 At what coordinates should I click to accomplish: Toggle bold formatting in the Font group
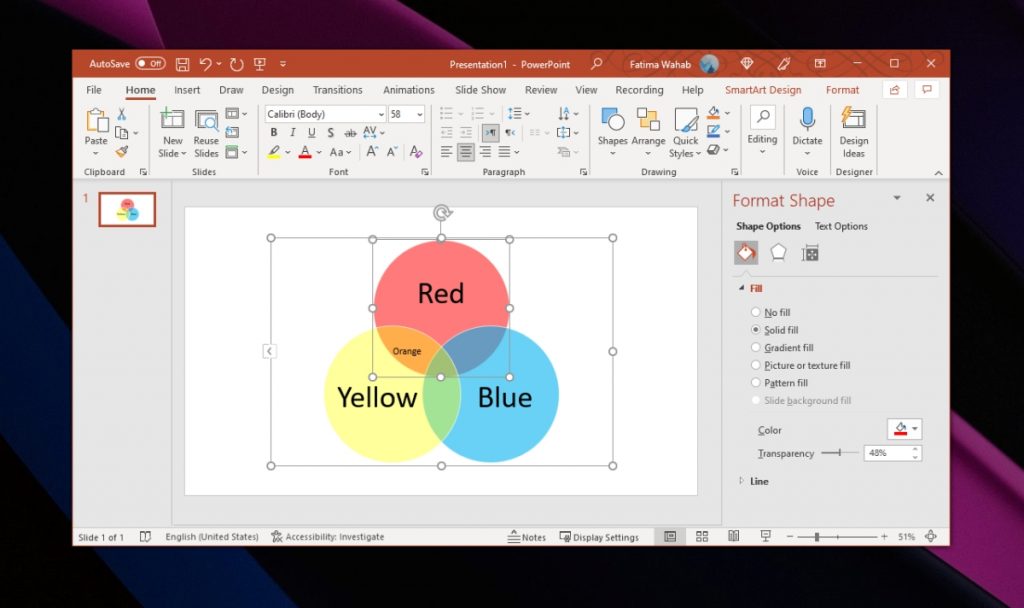click(274, 132)
